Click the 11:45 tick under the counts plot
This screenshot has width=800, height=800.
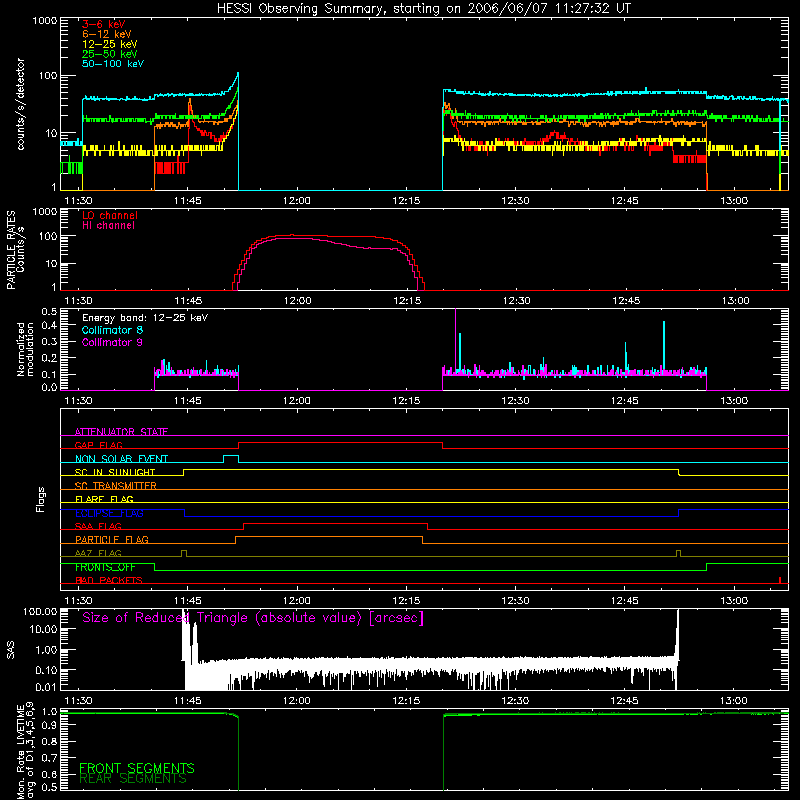pyautogui.click(x=188, y=201)
